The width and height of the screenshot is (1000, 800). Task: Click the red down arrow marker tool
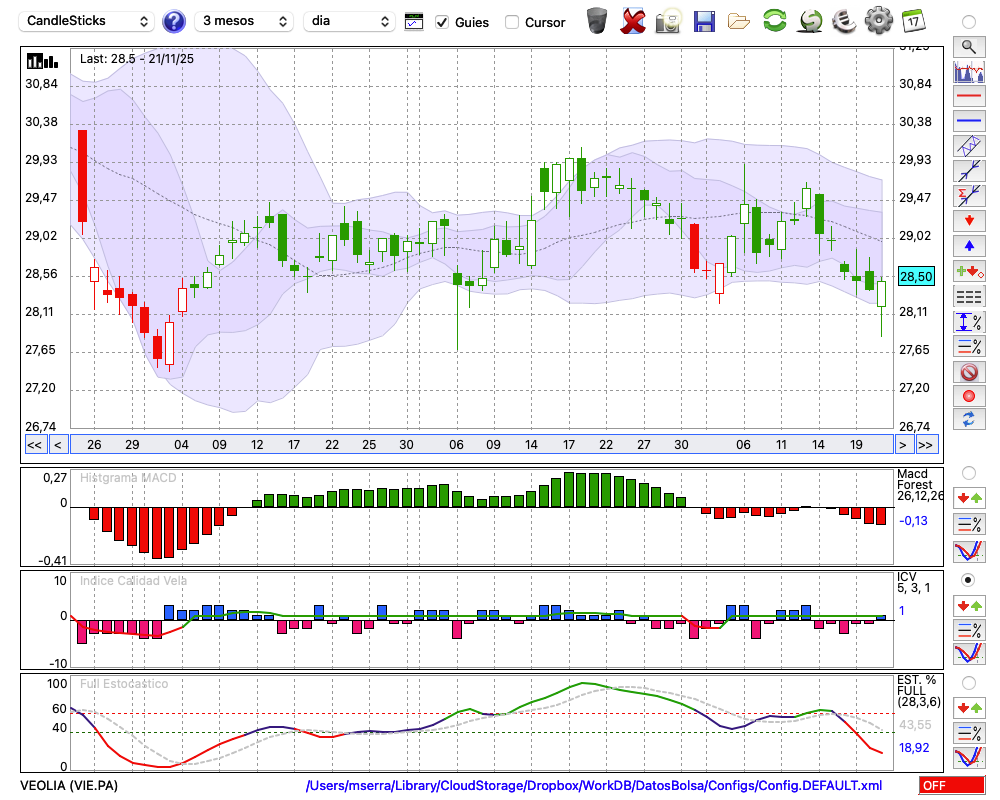(969, 221)
